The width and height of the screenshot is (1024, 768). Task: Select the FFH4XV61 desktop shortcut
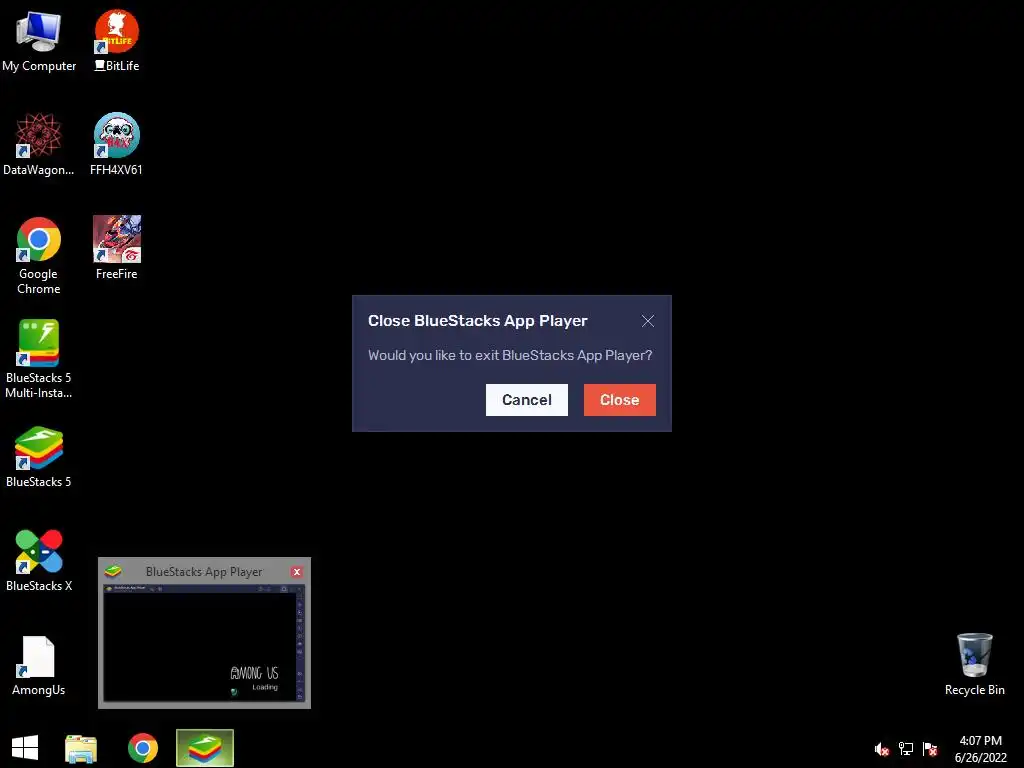(x=116, y=144)
